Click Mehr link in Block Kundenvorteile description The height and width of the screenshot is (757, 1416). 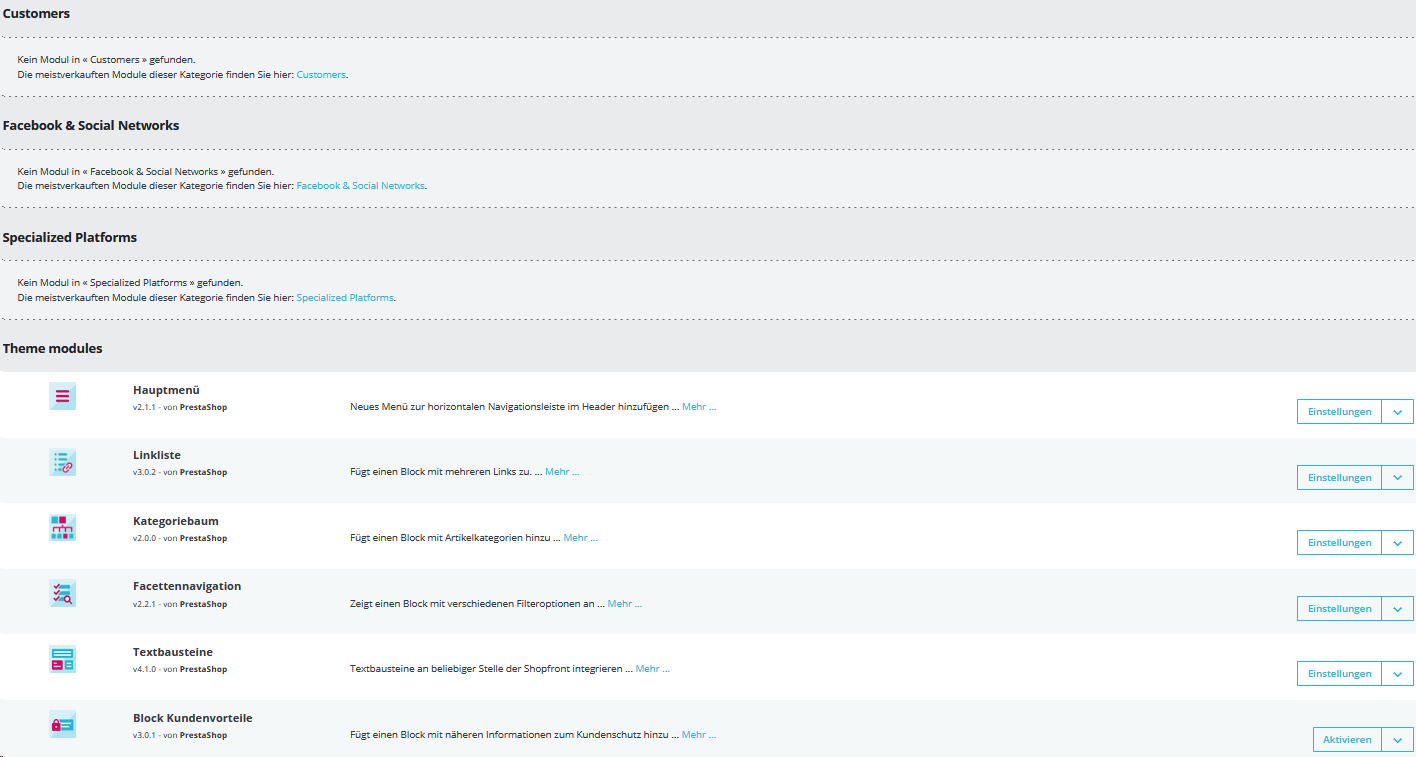click(x=699, y=735)
